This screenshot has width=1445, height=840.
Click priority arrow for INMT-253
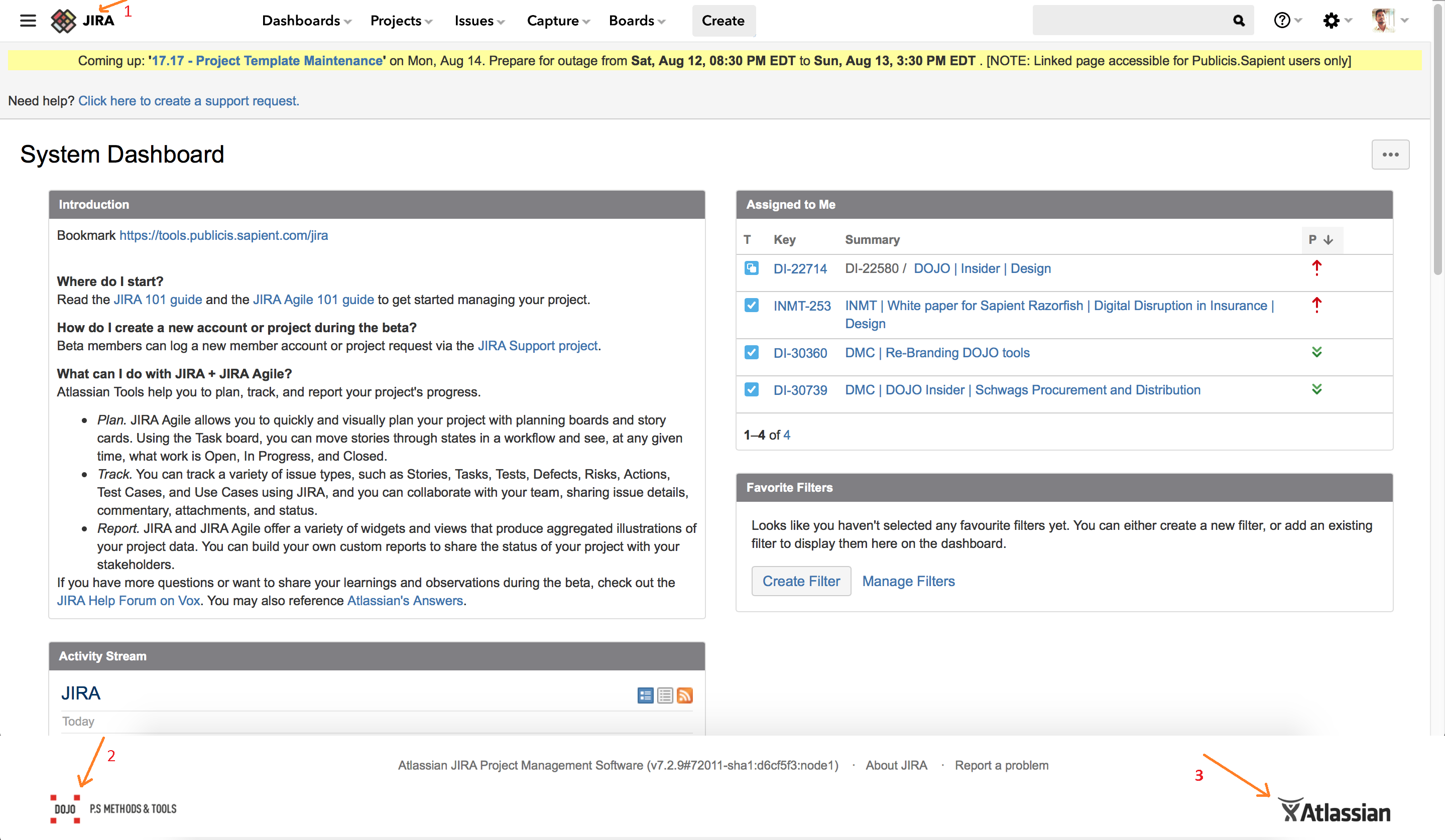coord(1316,305)
